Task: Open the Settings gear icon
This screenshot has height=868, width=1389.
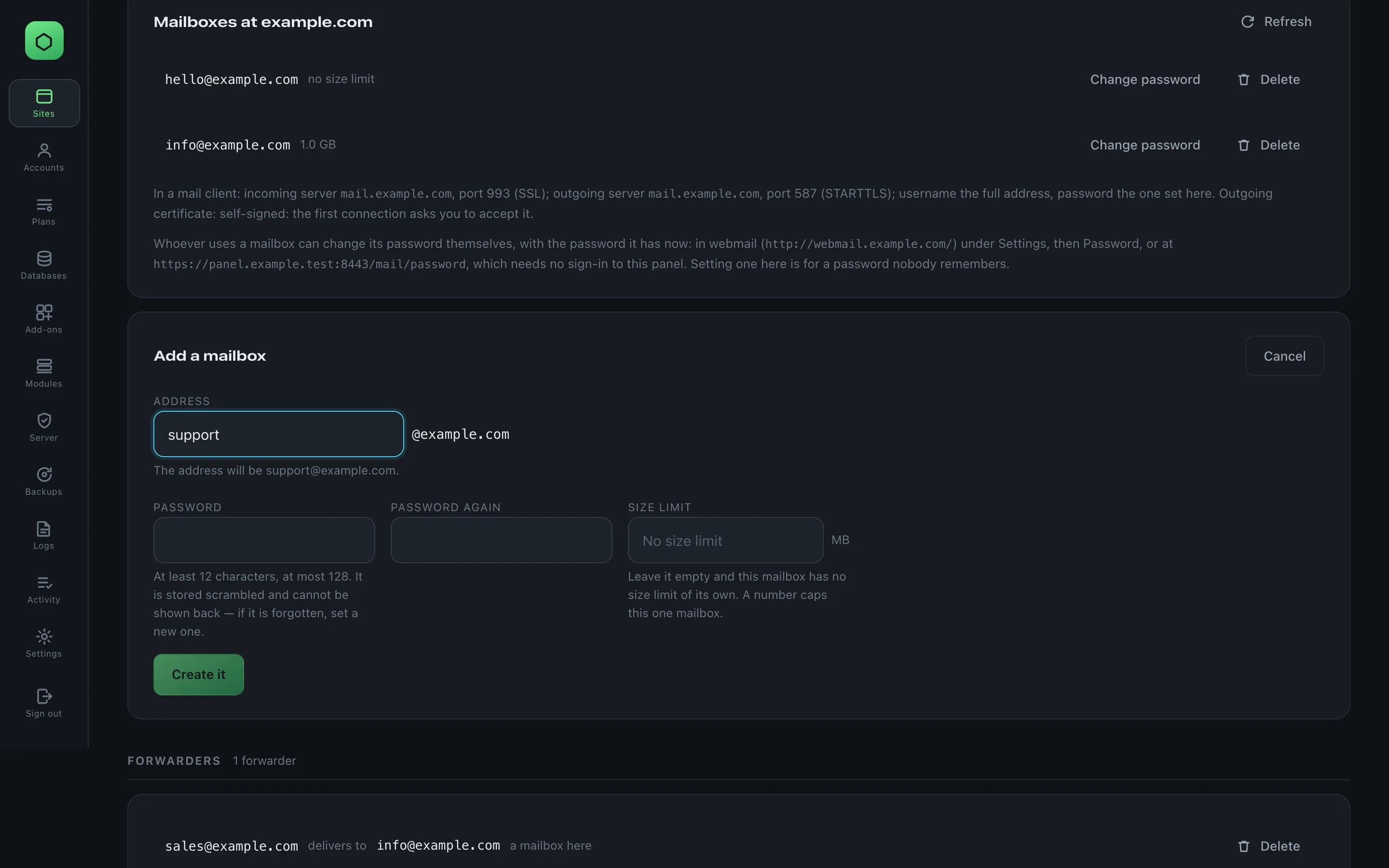Action: [x=44, y=636]
